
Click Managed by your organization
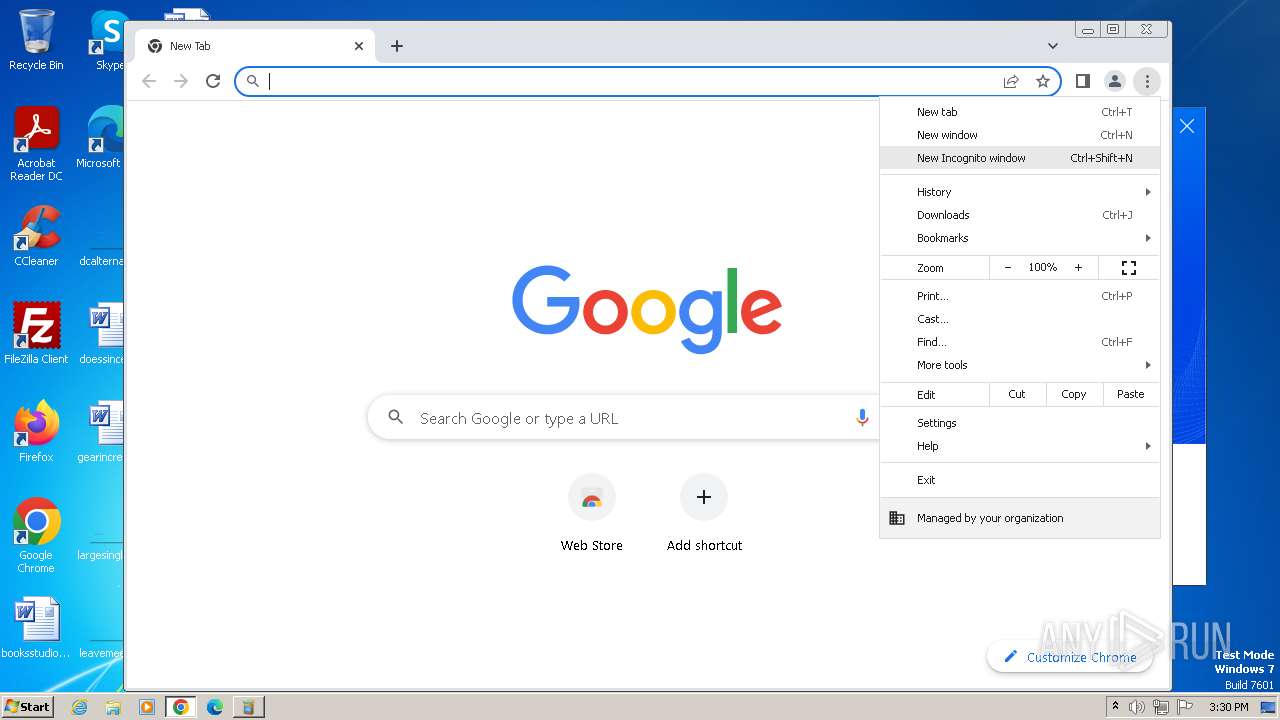point(1020,518)
